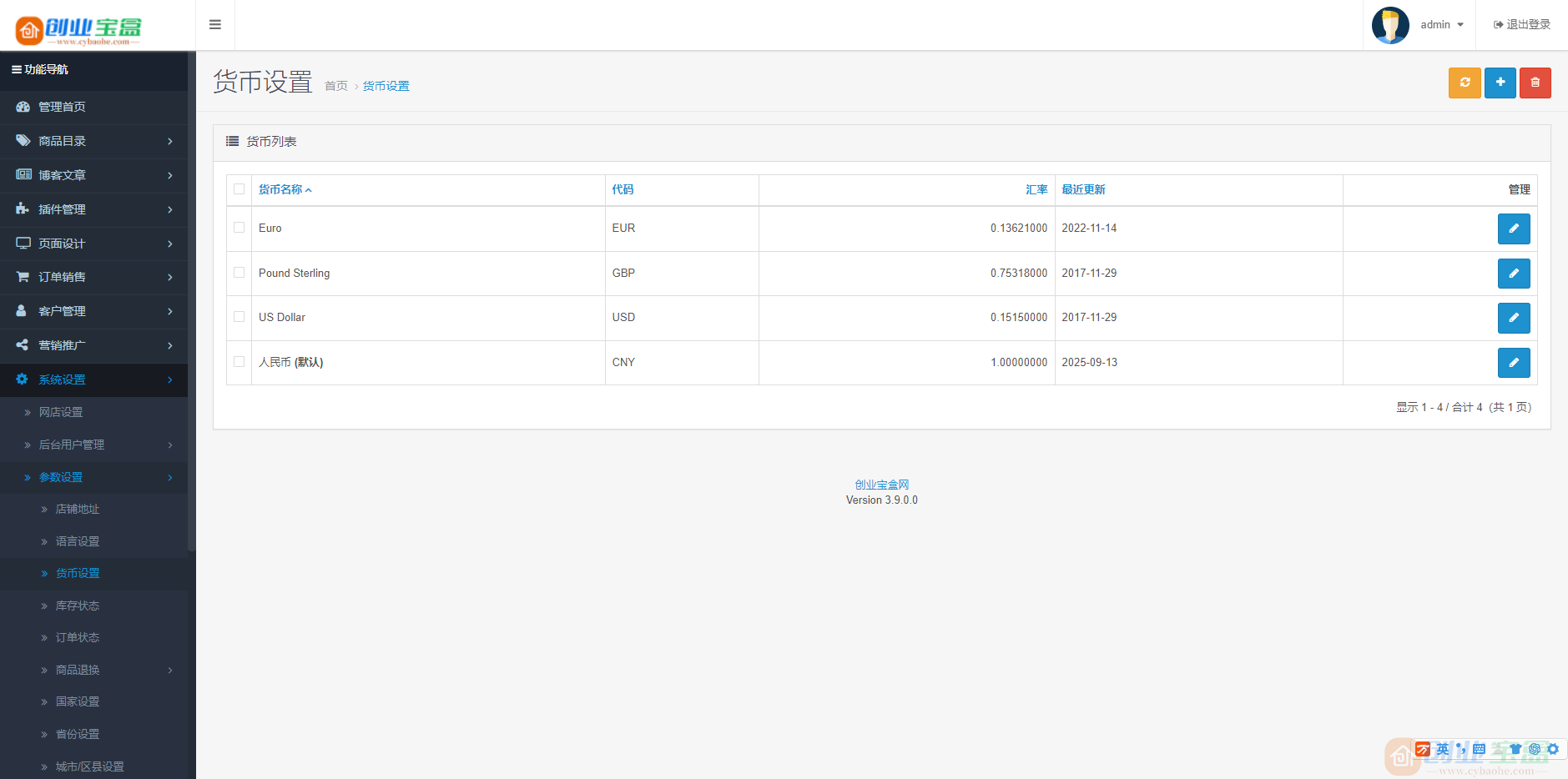Toggle the sidebar hamburger menu icon
The height and width of the screenshot is (779, 1568).
click(215, 25)
